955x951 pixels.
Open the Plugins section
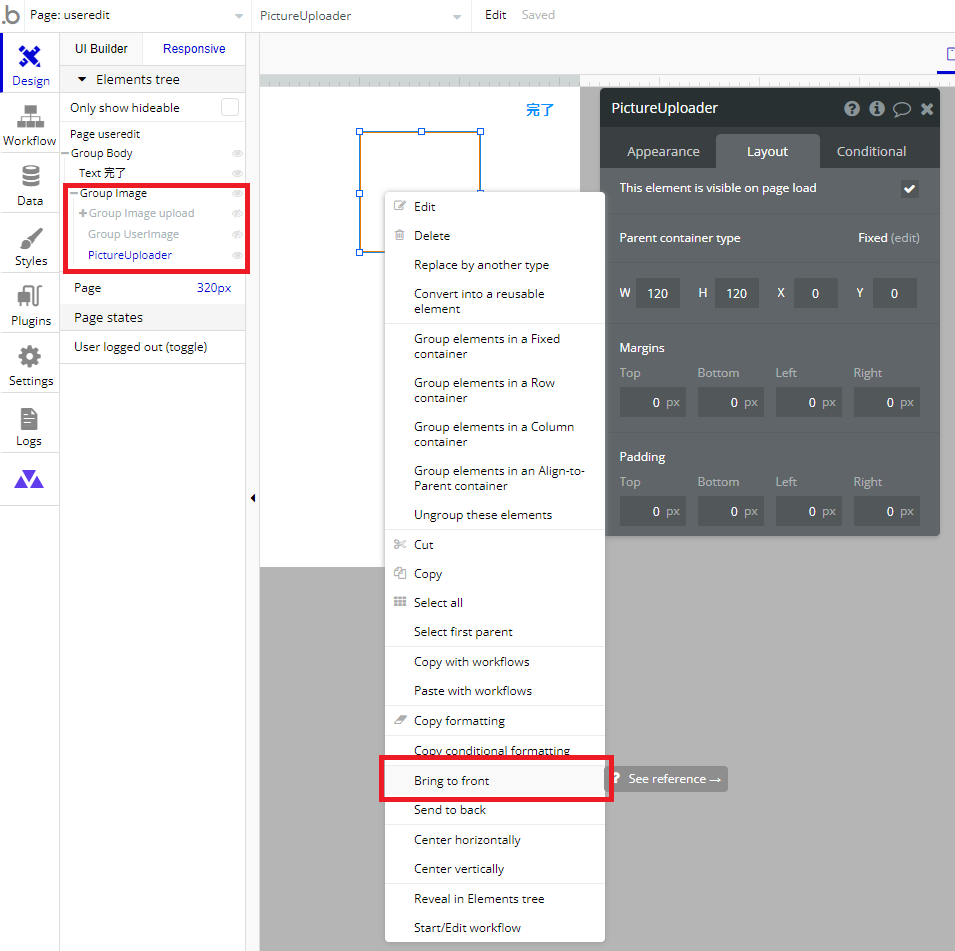click(30, 305)
